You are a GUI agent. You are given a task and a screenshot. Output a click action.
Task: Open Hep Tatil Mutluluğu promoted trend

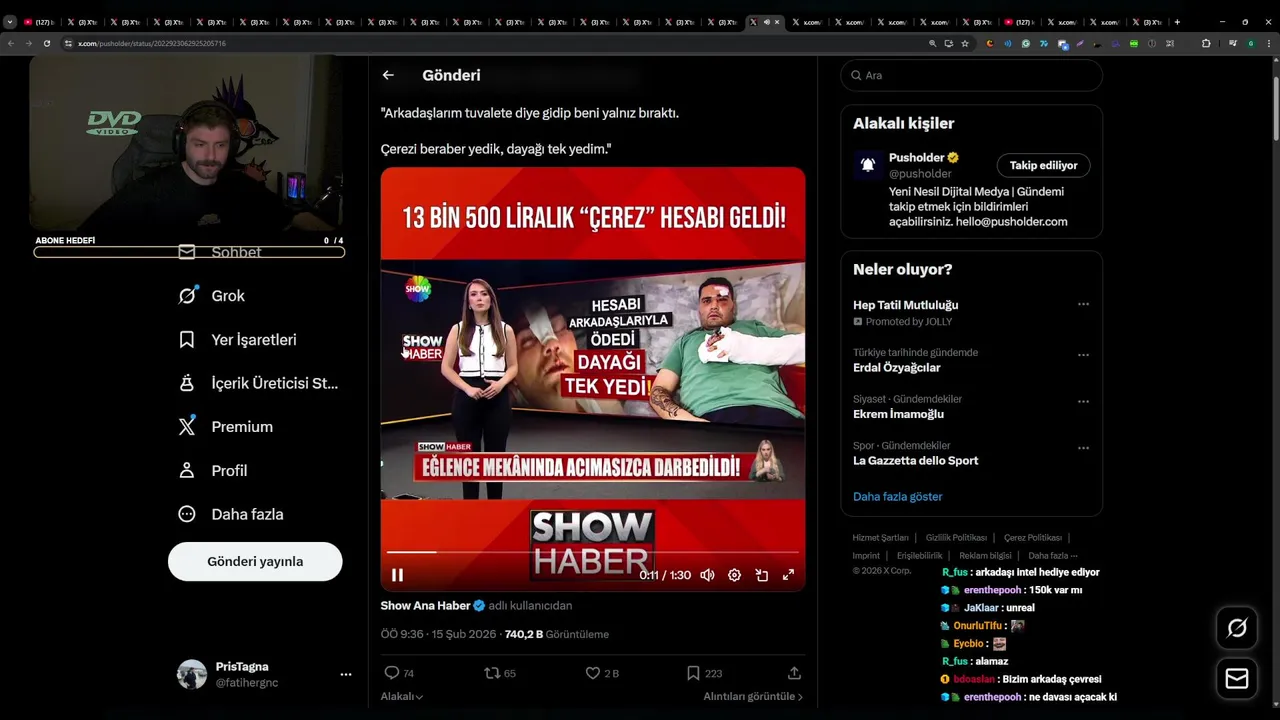pyautogui.click(x=905, y=304)
